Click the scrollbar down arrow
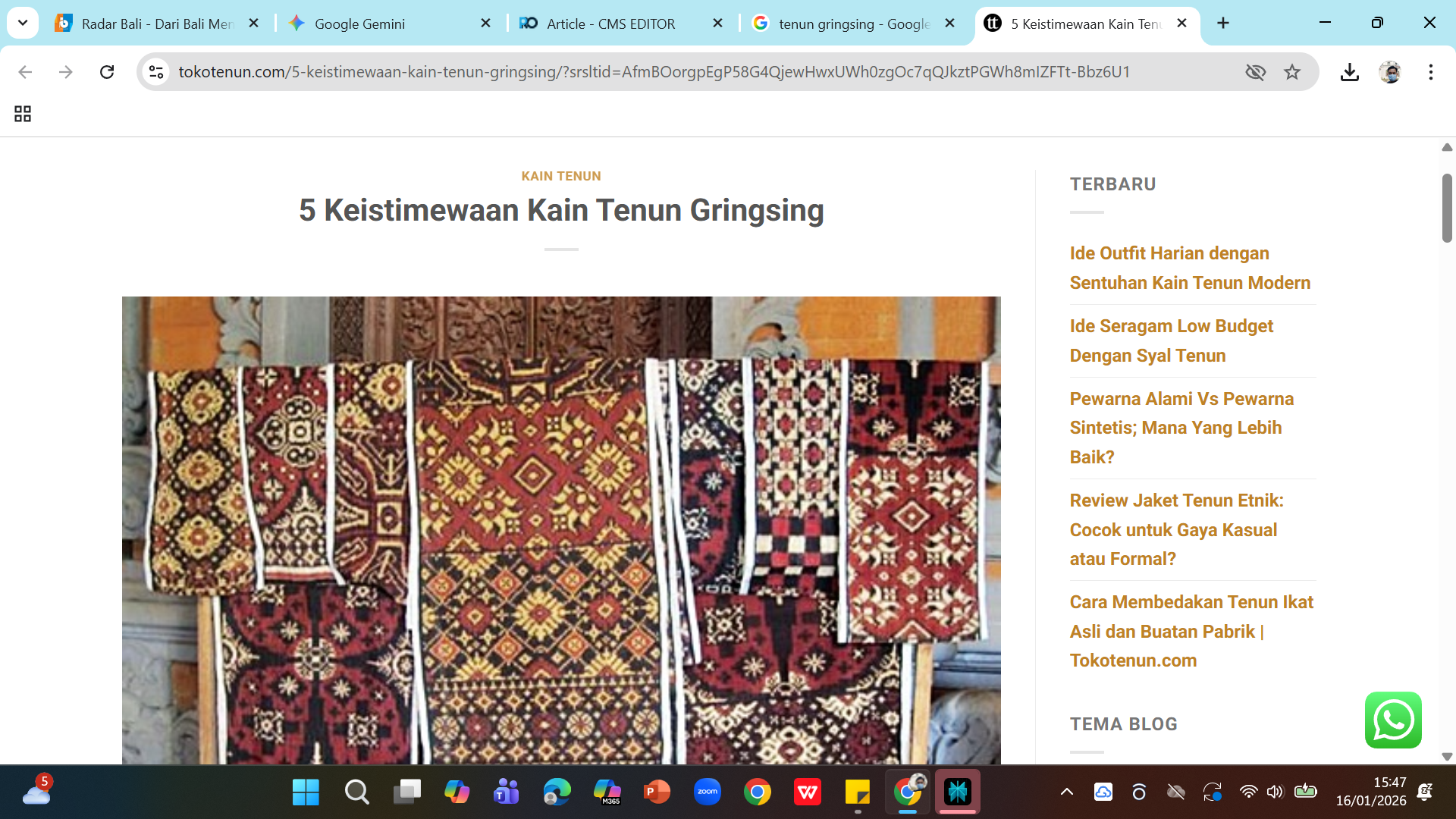 point(1448,755)
